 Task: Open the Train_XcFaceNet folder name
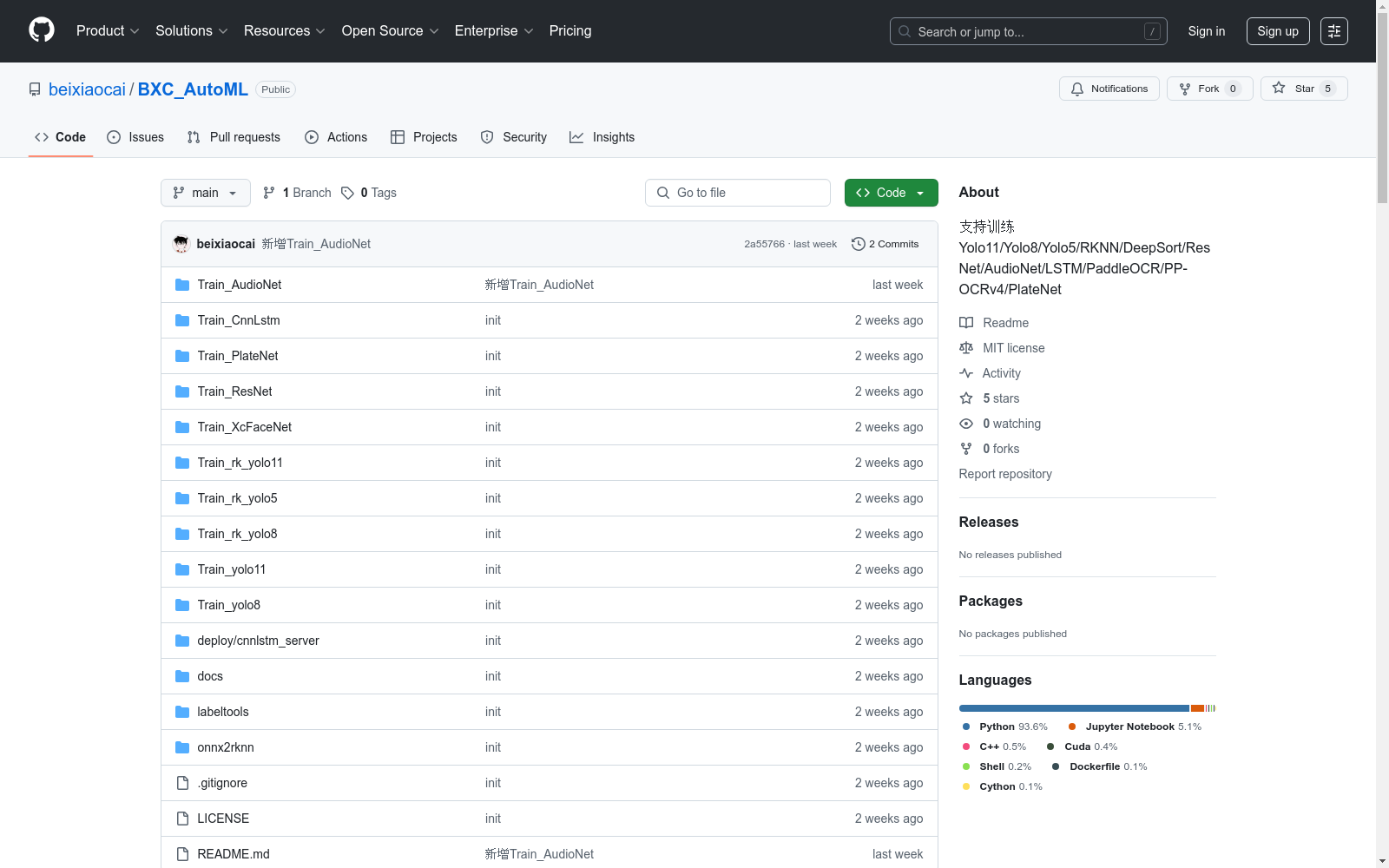coord(244,427)
